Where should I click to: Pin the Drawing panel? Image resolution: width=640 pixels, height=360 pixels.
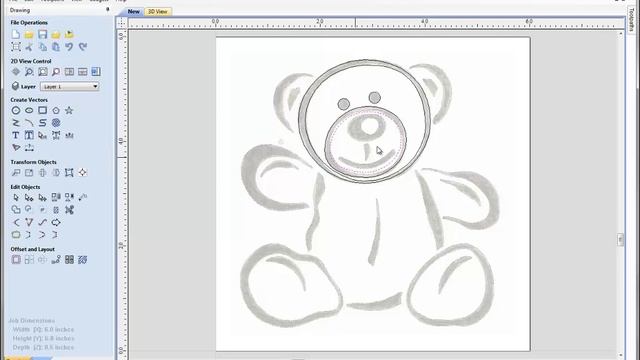108,9
